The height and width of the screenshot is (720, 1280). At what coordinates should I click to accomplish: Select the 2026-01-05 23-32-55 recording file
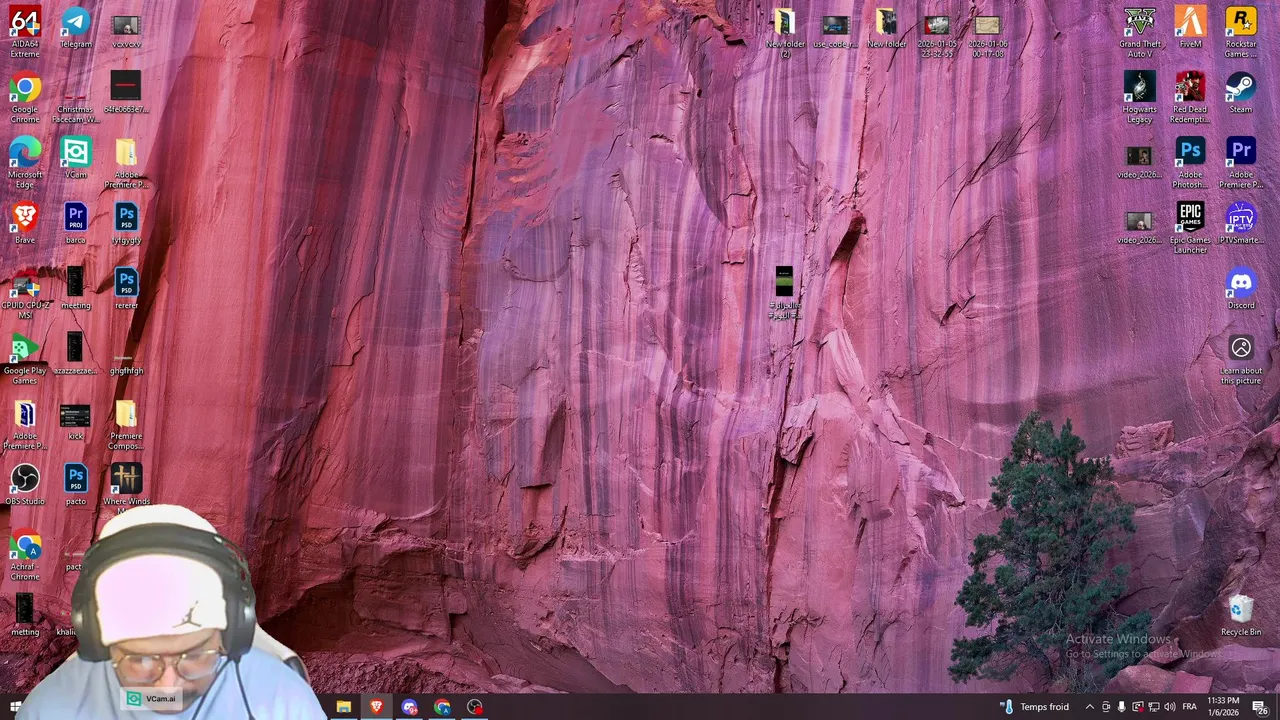(937, 35)
